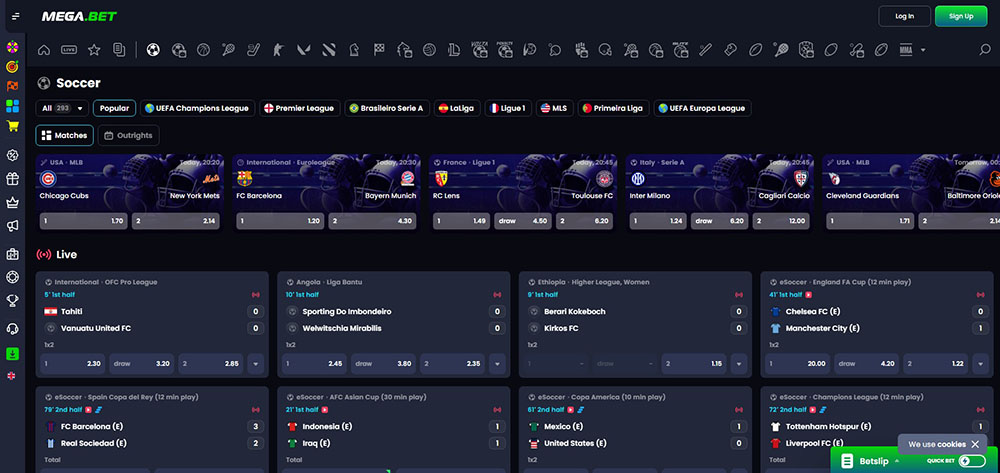This screenshot has height=473, width=1000.
Task: Open the spinning wheel sidebar icon
Action: (x=12, y=47)
